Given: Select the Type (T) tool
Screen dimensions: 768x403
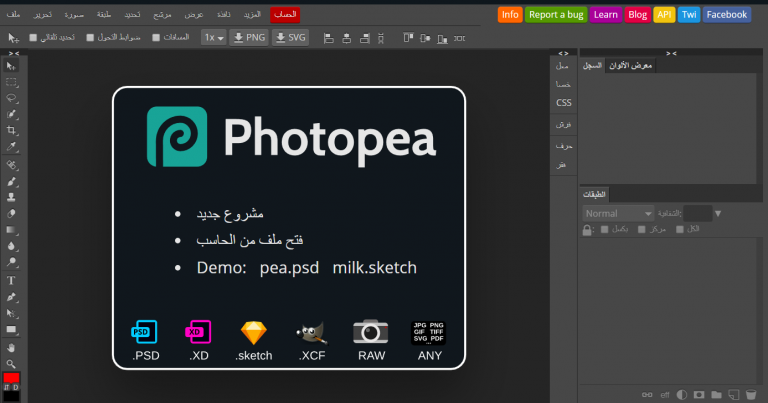Looking at the screenshot, I should pyautogui.click(x=11, y=281).
